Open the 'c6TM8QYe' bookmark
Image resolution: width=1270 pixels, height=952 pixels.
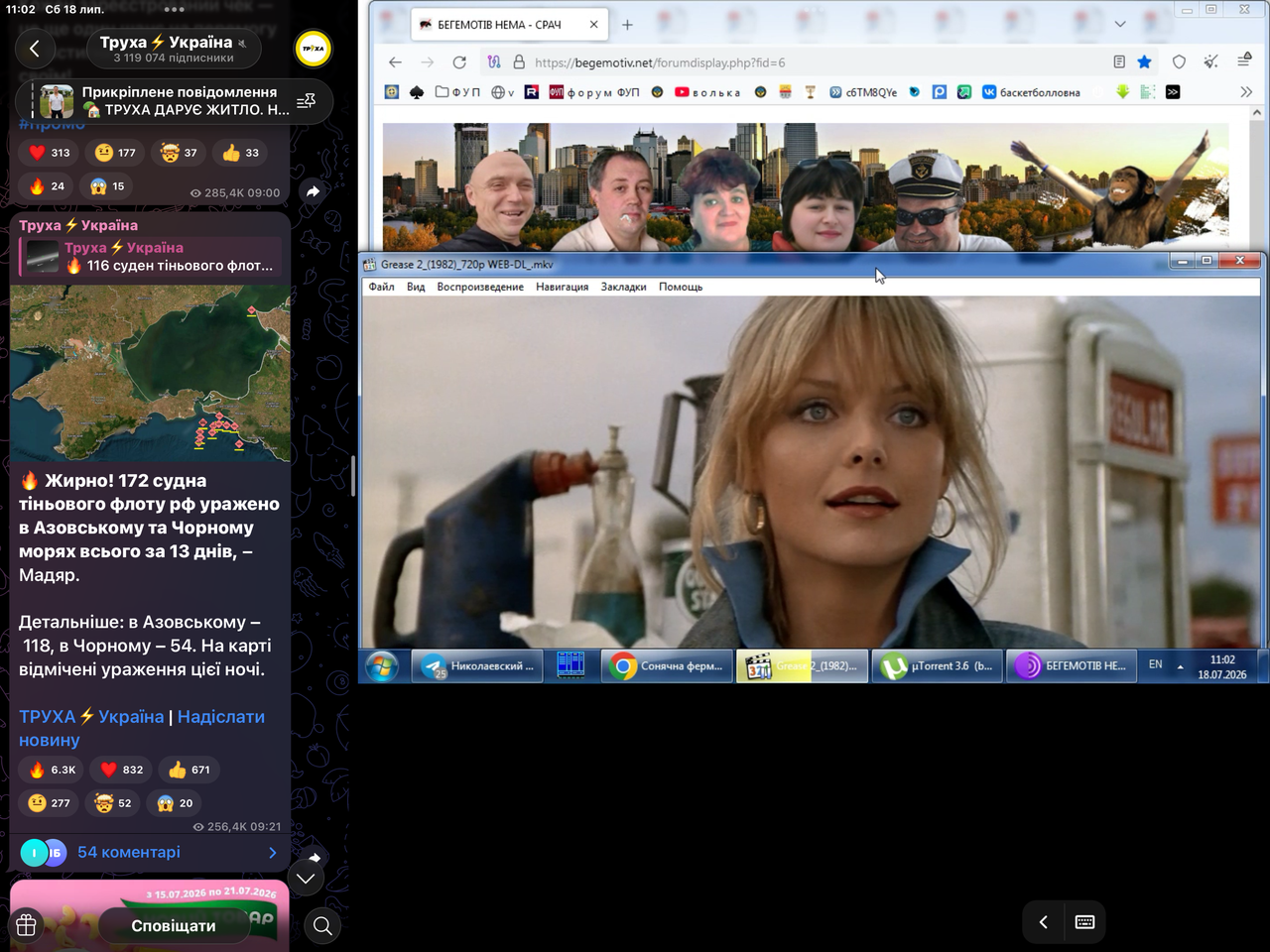pyautogui.click(x=863, y=92)
